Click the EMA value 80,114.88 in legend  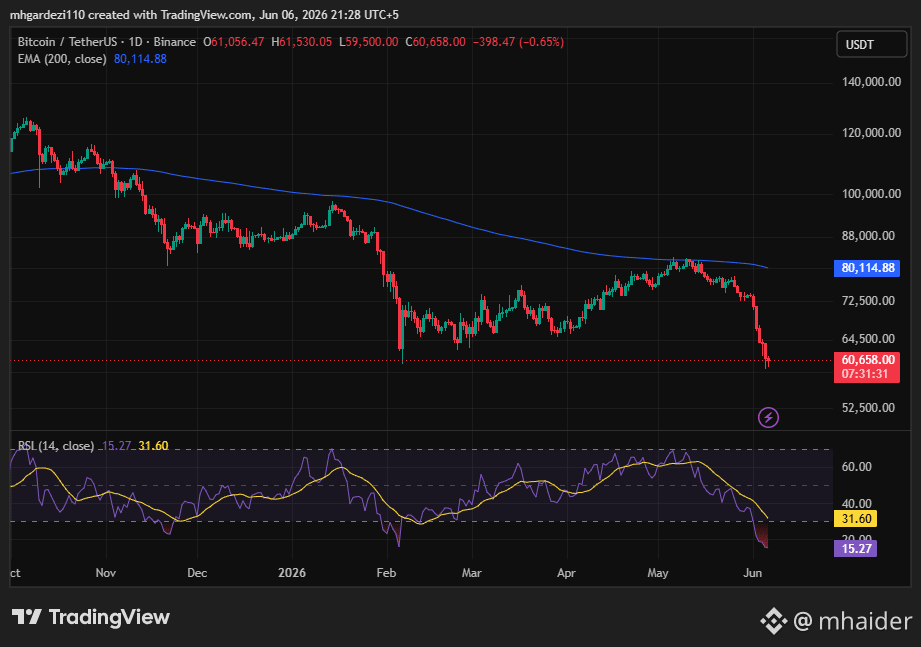tap(140, 59)
